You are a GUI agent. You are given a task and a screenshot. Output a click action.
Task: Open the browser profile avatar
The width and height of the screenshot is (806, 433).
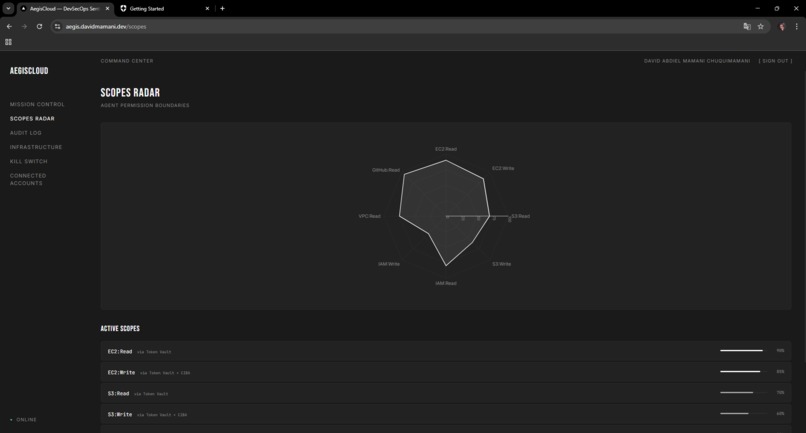coord(782,26)
